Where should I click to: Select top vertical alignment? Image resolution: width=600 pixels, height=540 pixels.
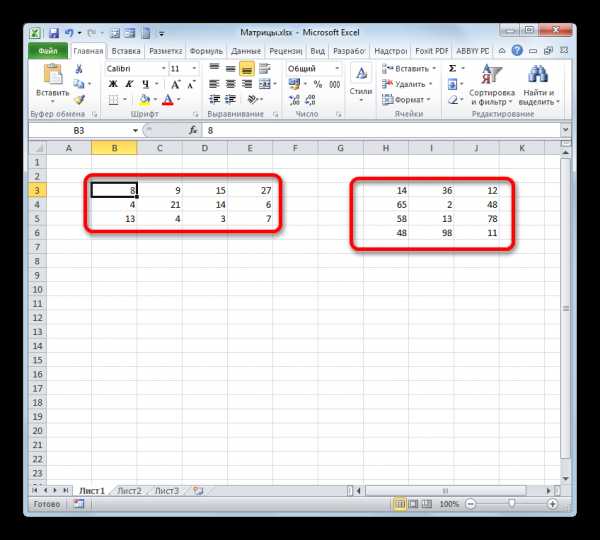(214, 69)
